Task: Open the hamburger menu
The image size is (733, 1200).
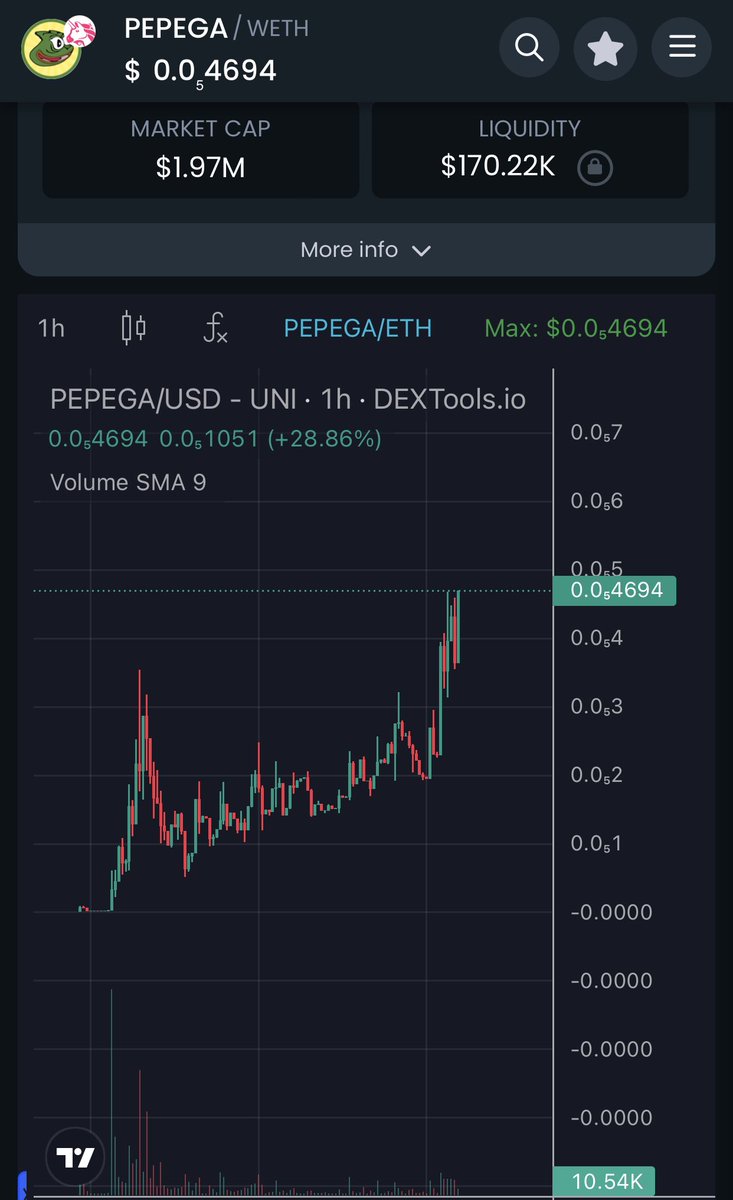Action: pyautogui.click(x=682, y=47)
